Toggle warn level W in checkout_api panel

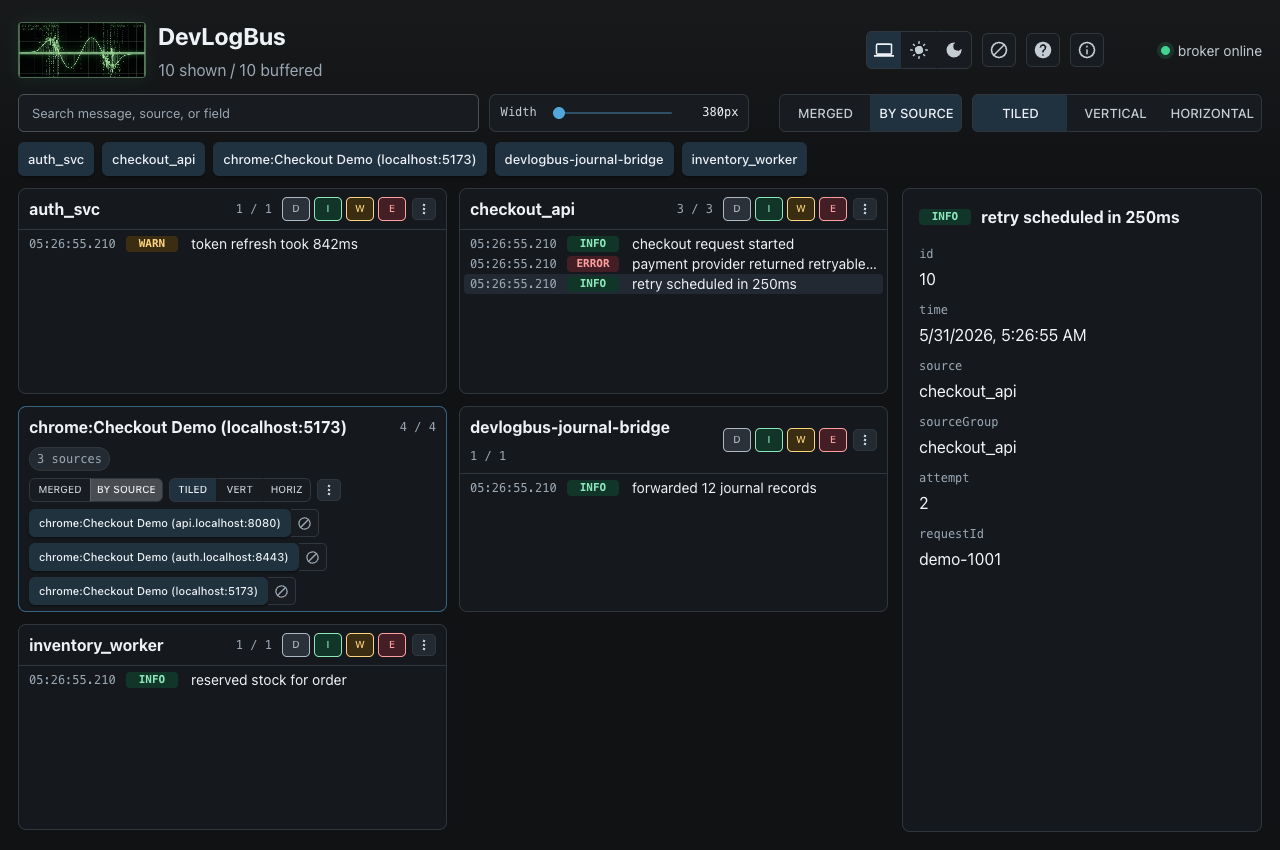coord(801,209)
